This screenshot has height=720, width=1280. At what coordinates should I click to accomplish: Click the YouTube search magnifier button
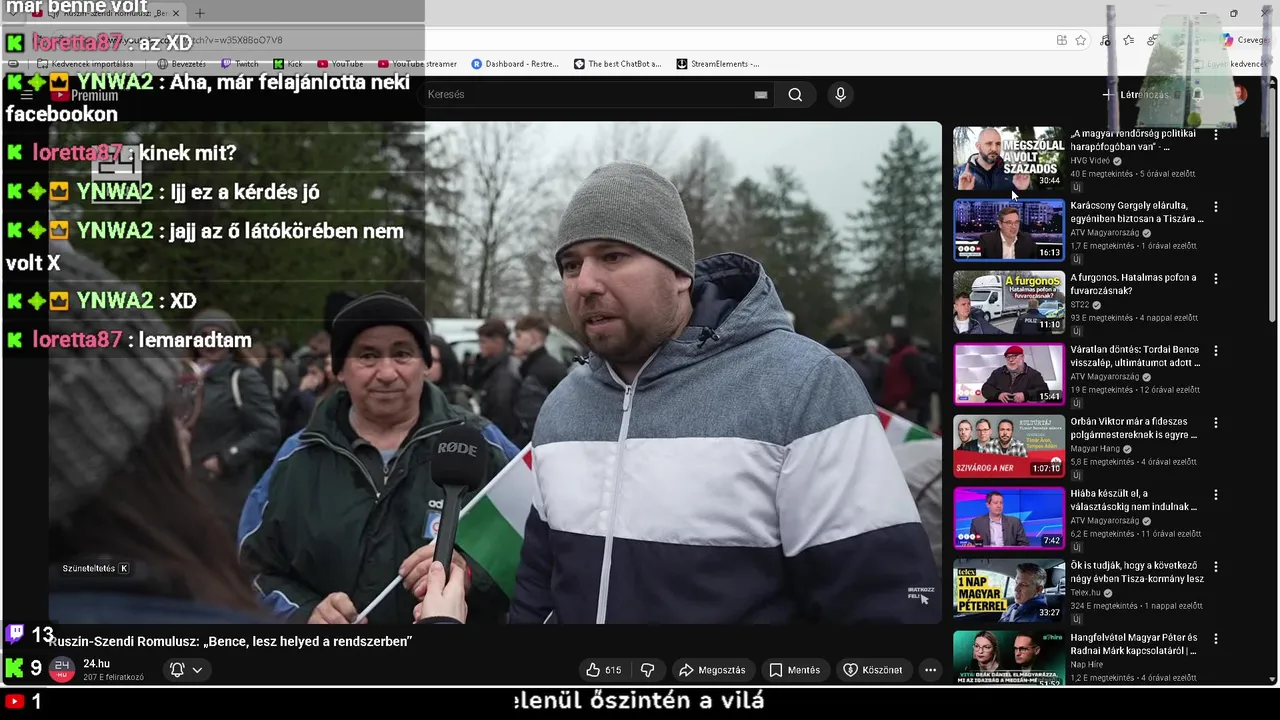pyautogui.click(x=795, y=95)
